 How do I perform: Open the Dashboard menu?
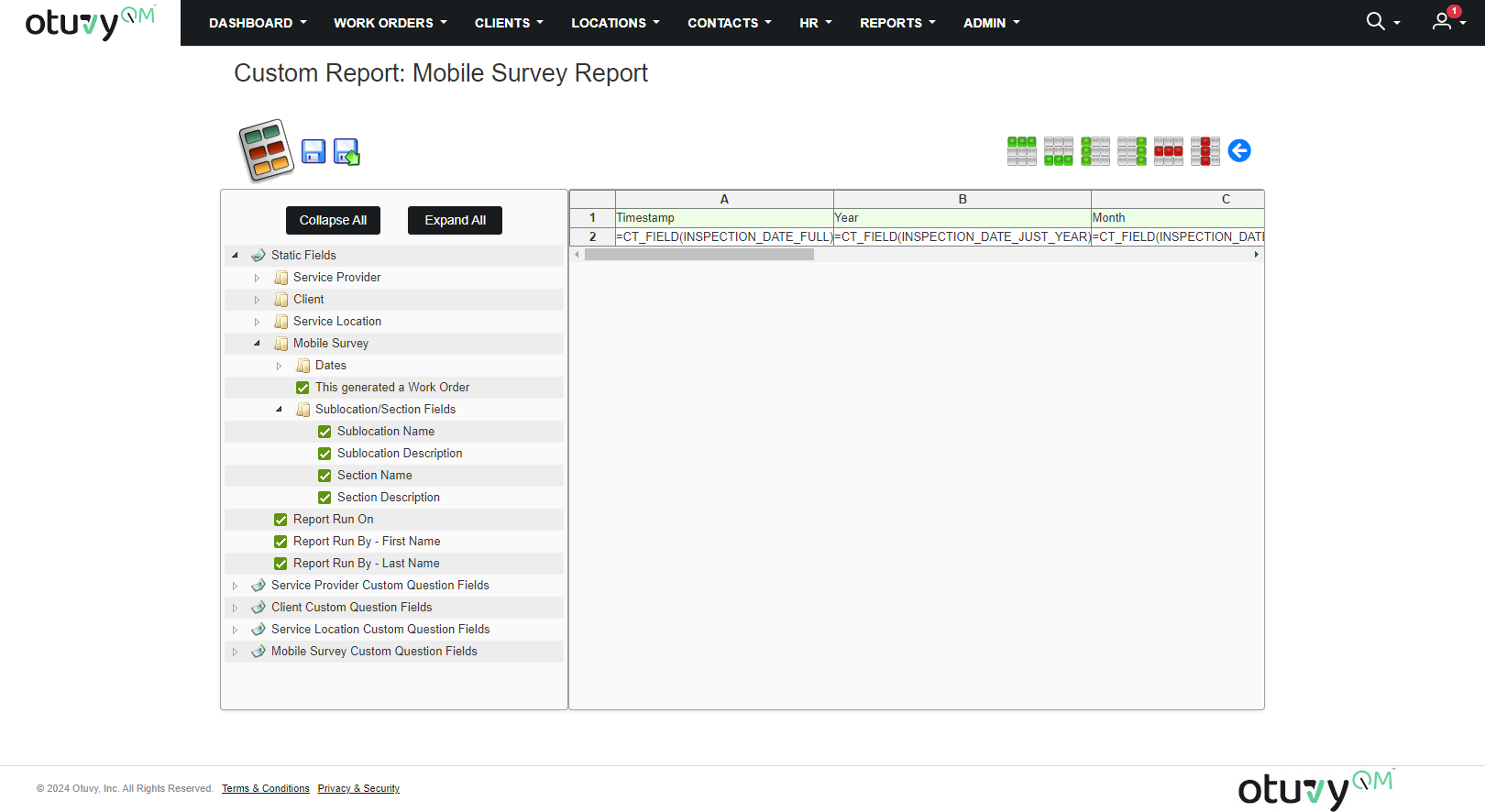(x=258, y=23)
